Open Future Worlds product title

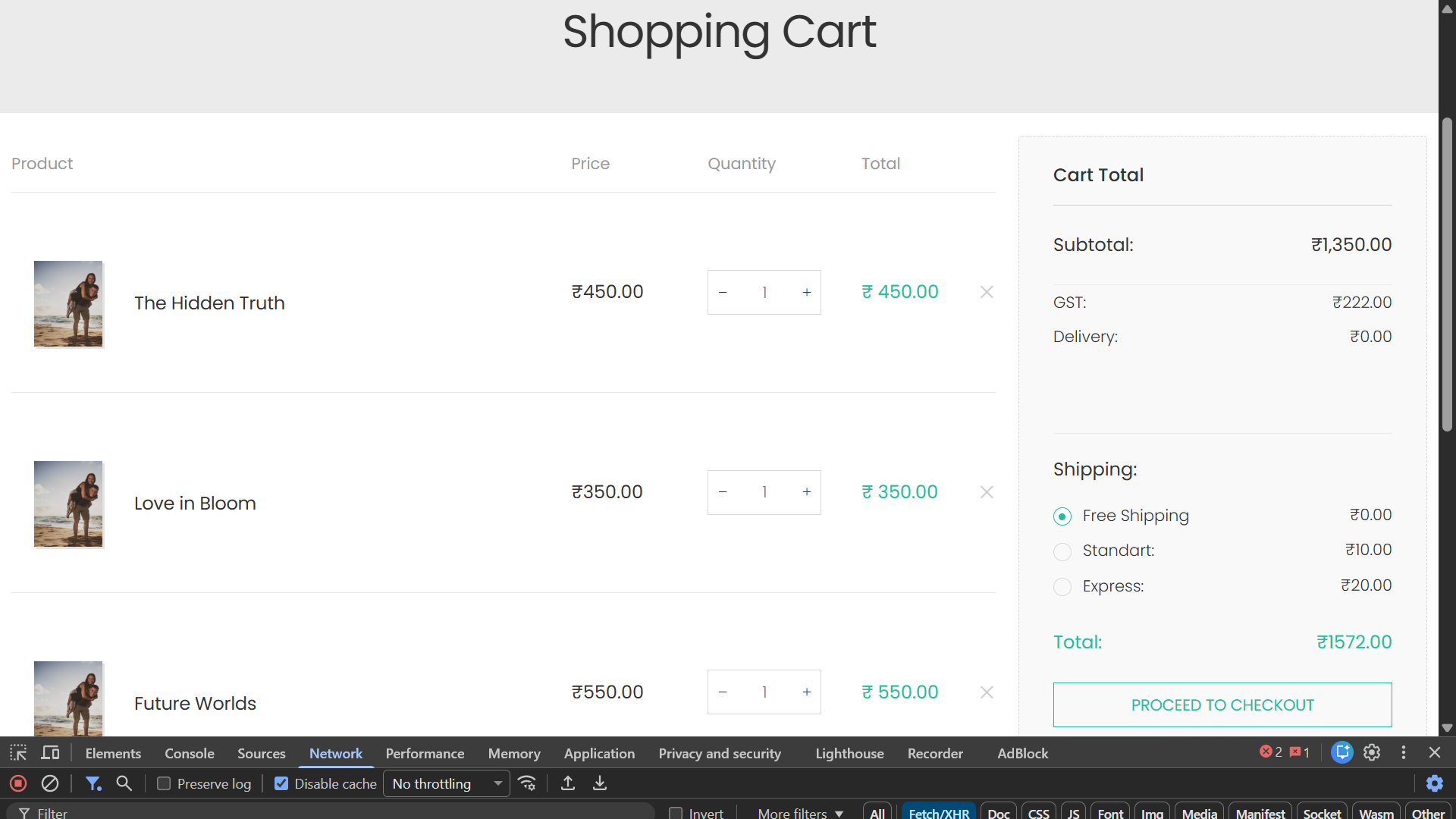[195, 704]
